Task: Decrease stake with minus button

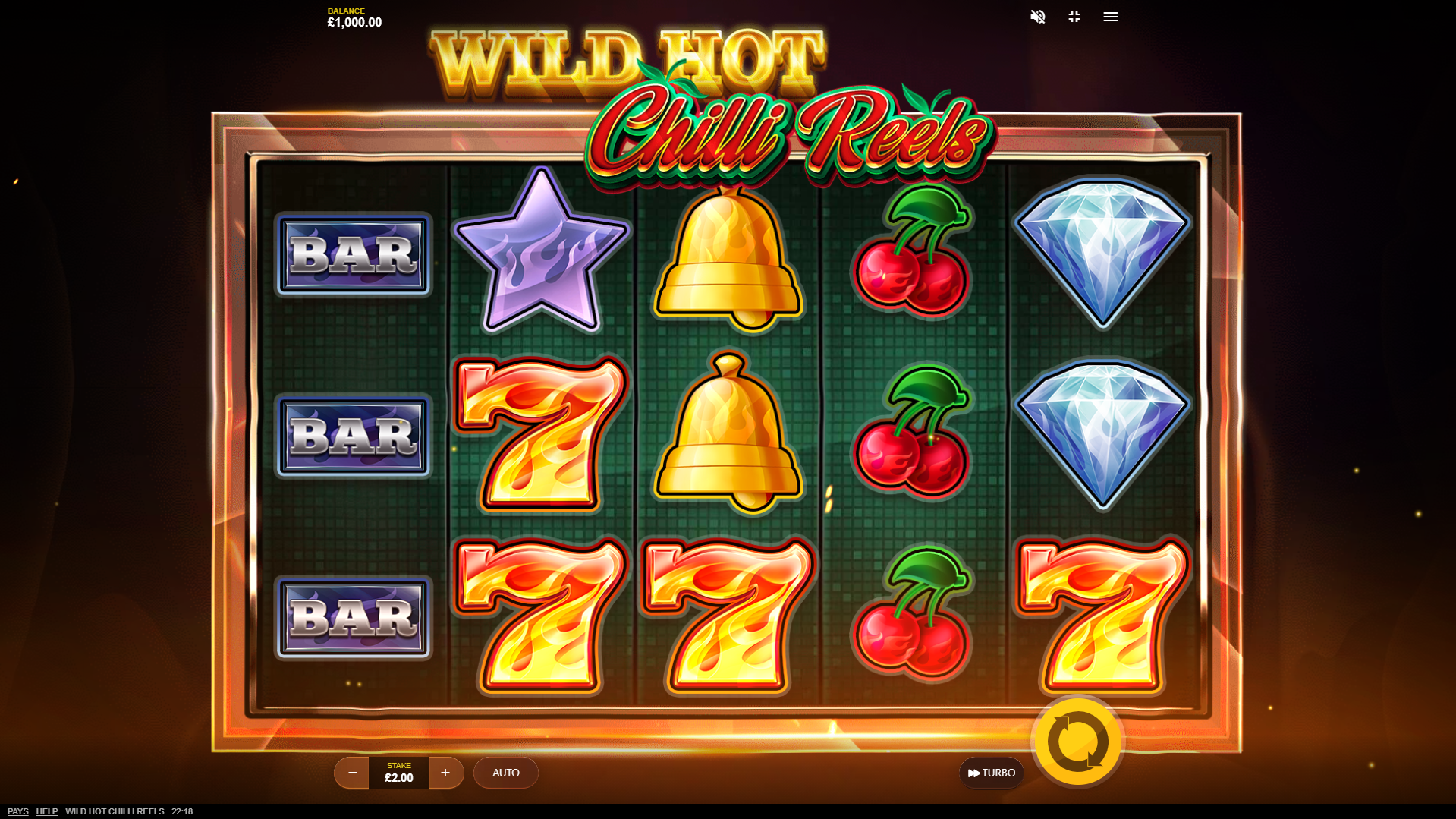Action: click(x=352, y=773)
